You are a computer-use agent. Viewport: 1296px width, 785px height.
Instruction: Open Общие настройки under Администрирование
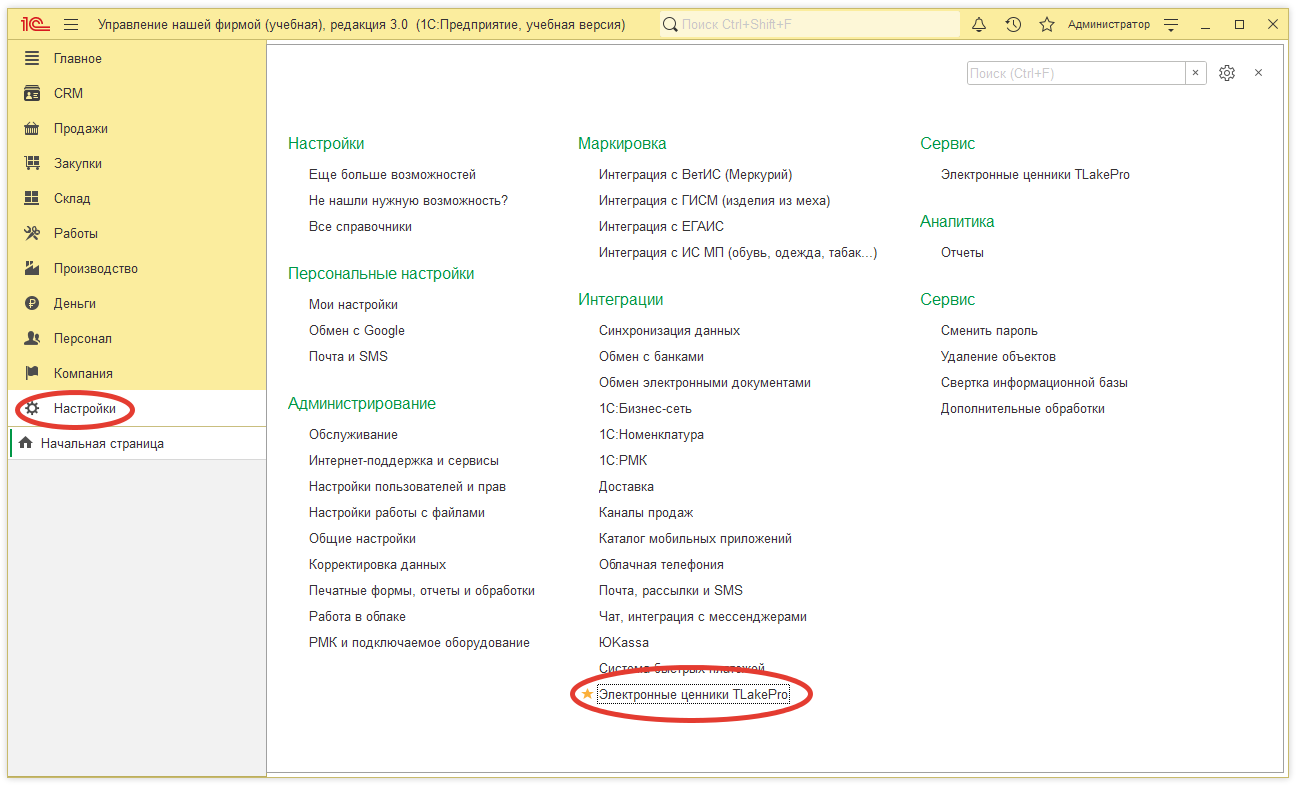pos(362,538)
